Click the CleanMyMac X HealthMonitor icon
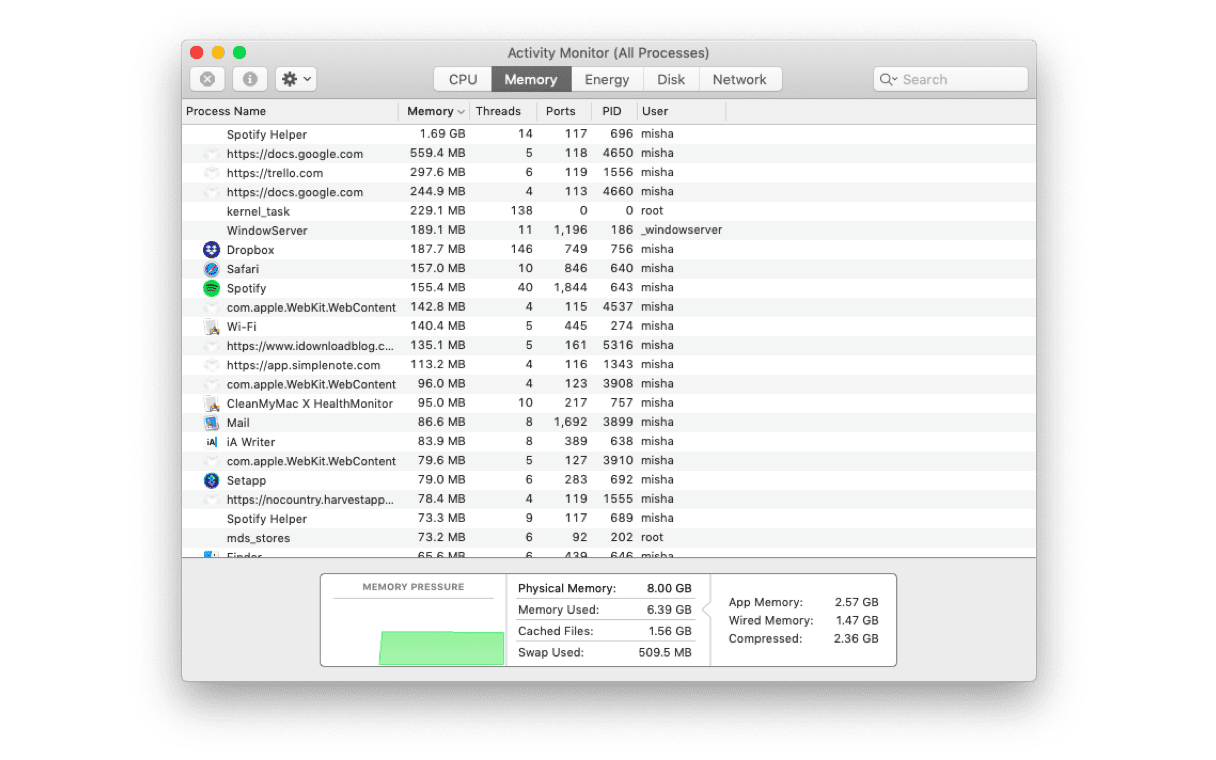Viewport: 1216px width, 760px height. tap(211, 404)
